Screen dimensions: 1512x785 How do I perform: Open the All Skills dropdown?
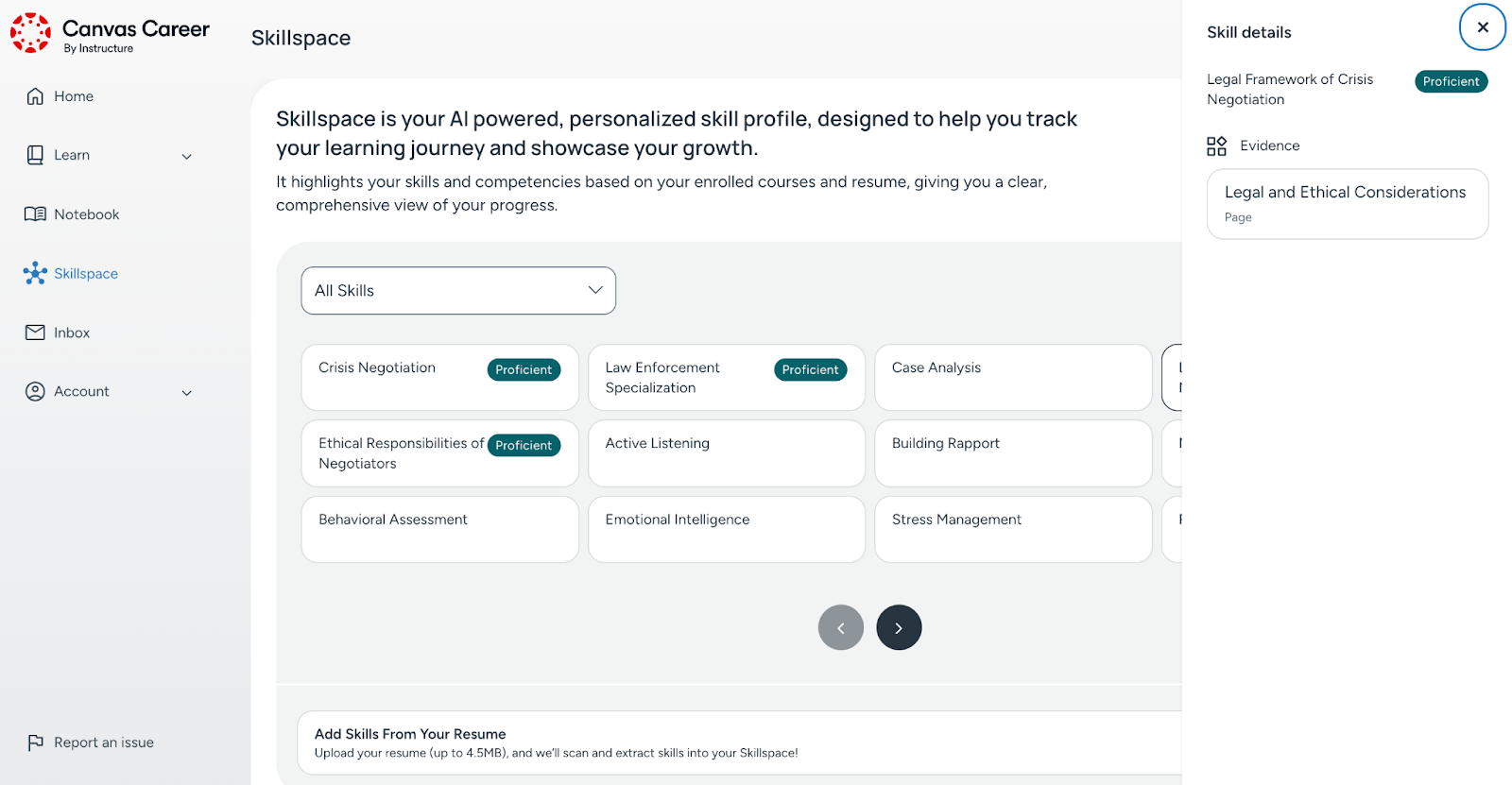click(x=458, y=291)
